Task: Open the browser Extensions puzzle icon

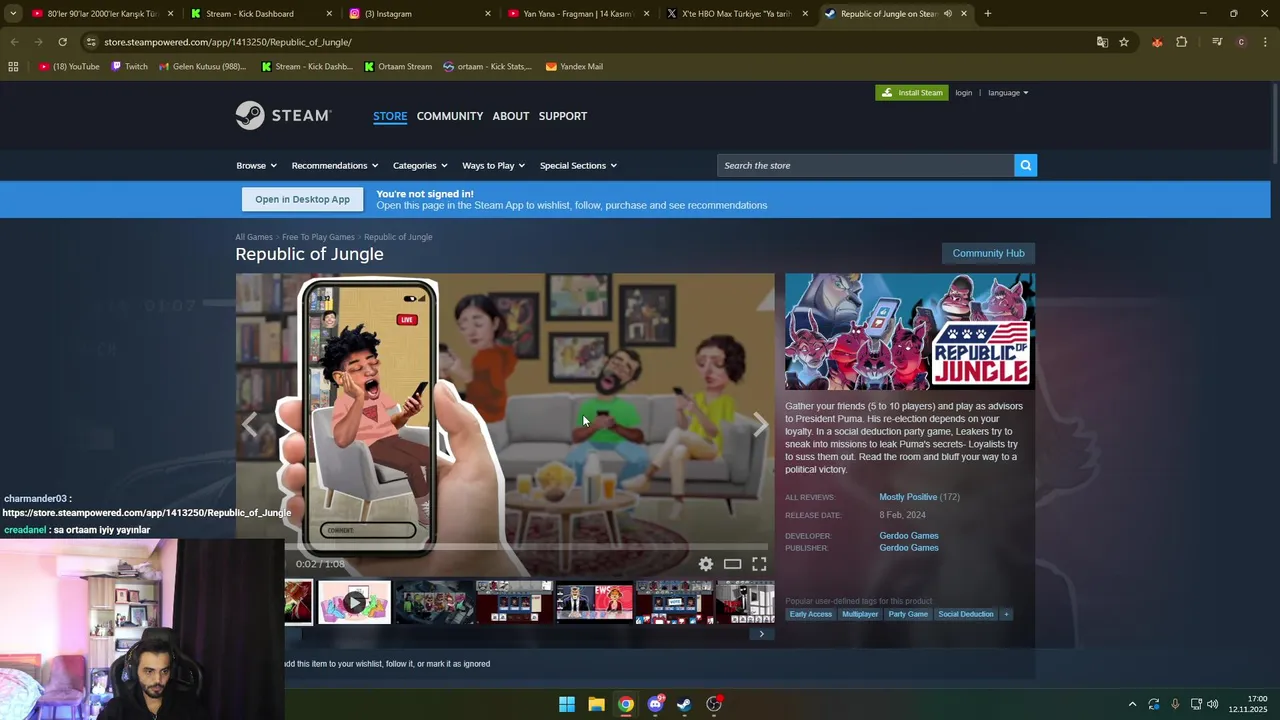Action: coord(1182,42)
